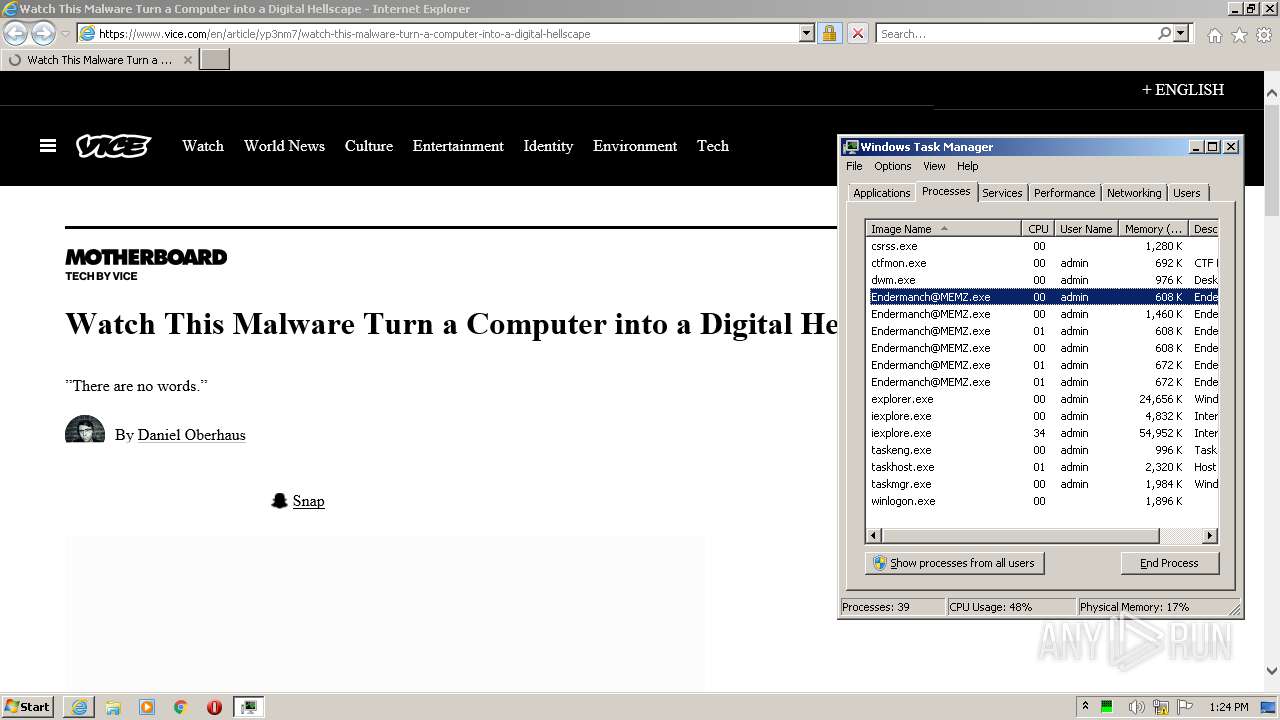Click the MOTHERBOARD section heading
Screen dimensions: 1280x720
coord(146,257)
